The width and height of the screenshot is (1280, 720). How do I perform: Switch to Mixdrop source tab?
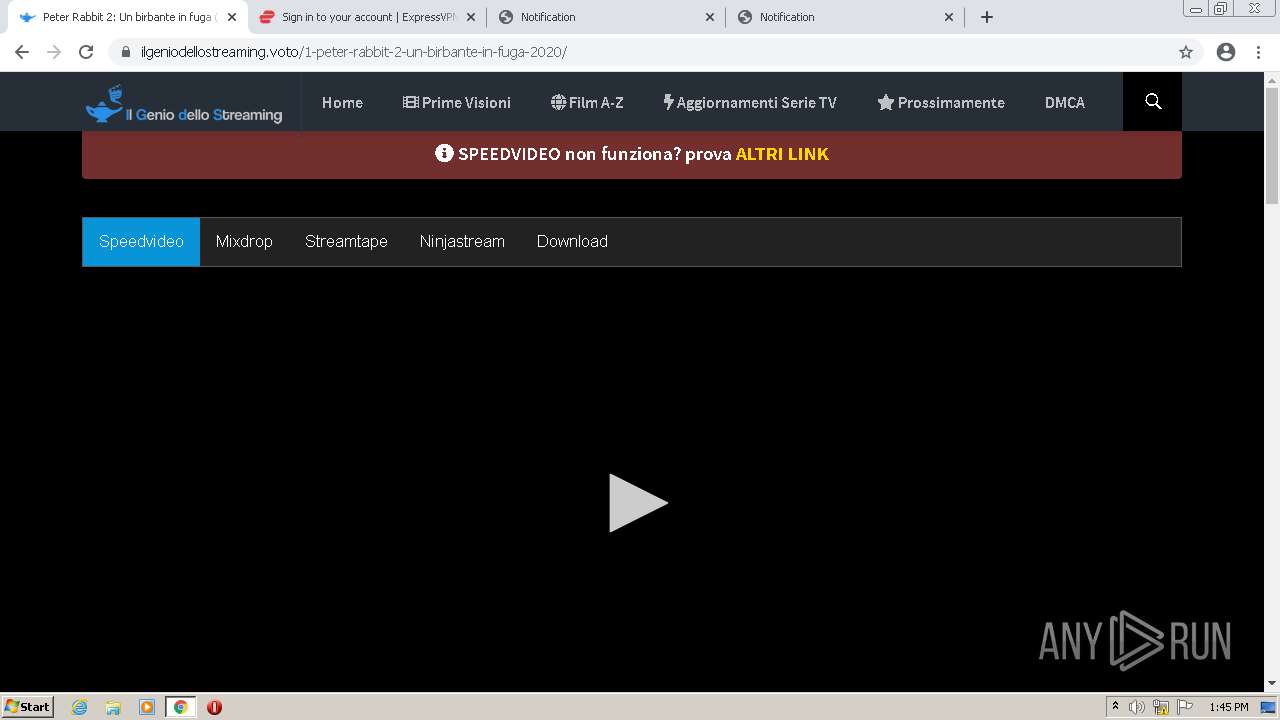pyautogui.click(x=244, y=242)
